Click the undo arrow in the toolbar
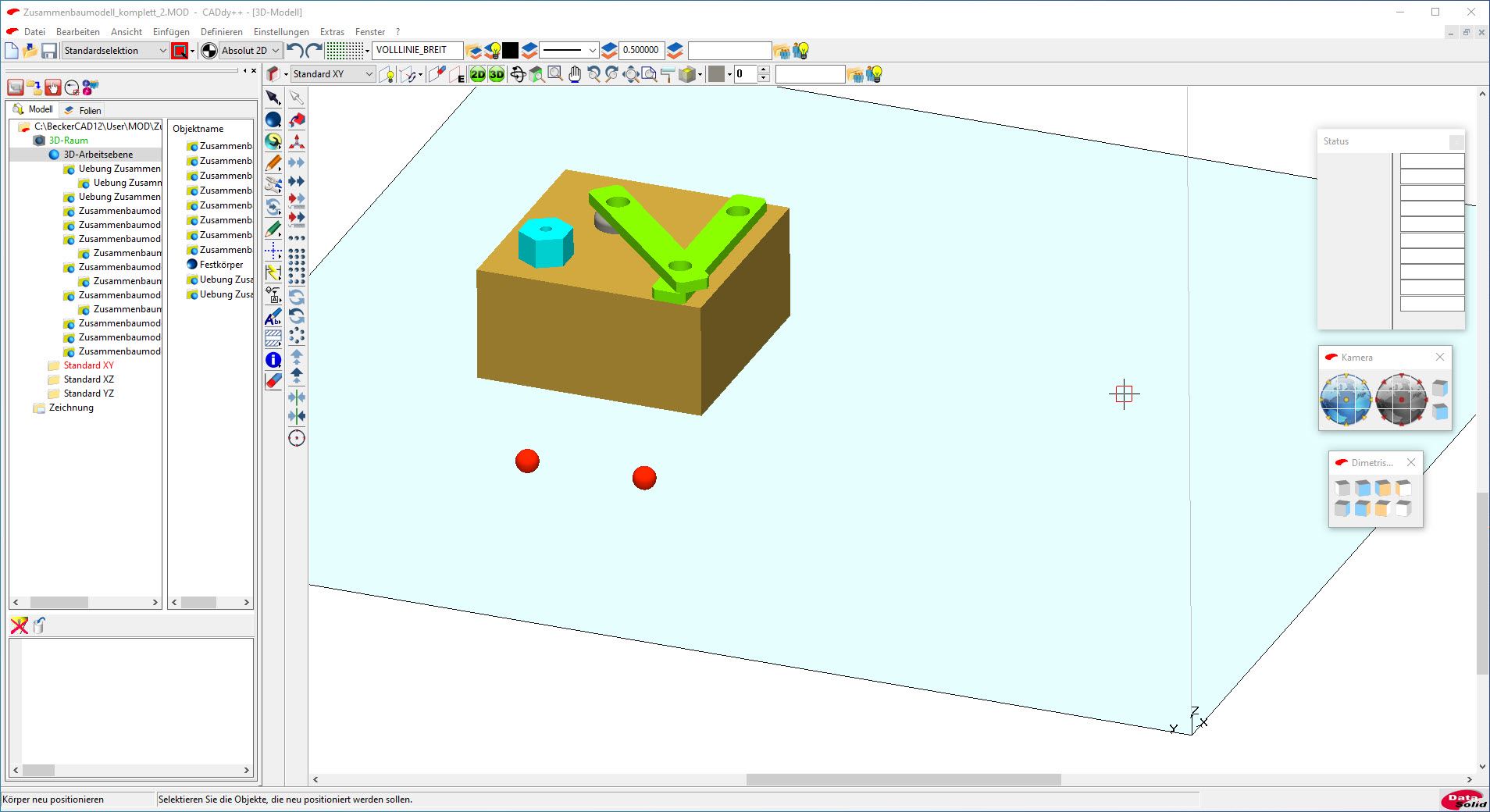1490x812 pixels. 294,51
